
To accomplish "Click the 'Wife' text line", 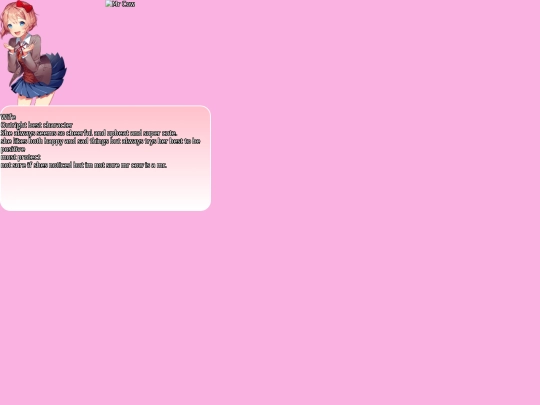I will [x=8, y=117].
